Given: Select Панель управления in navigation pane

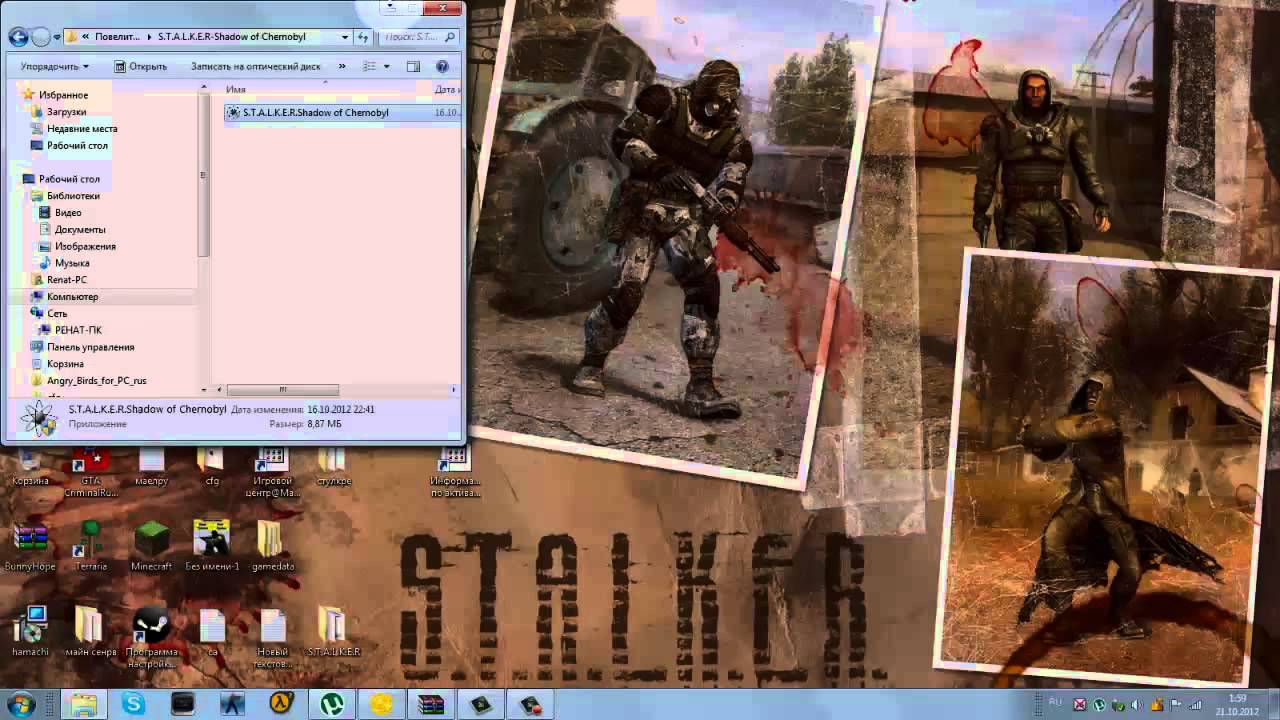Looking at the screenshot, I should (90, 347).
